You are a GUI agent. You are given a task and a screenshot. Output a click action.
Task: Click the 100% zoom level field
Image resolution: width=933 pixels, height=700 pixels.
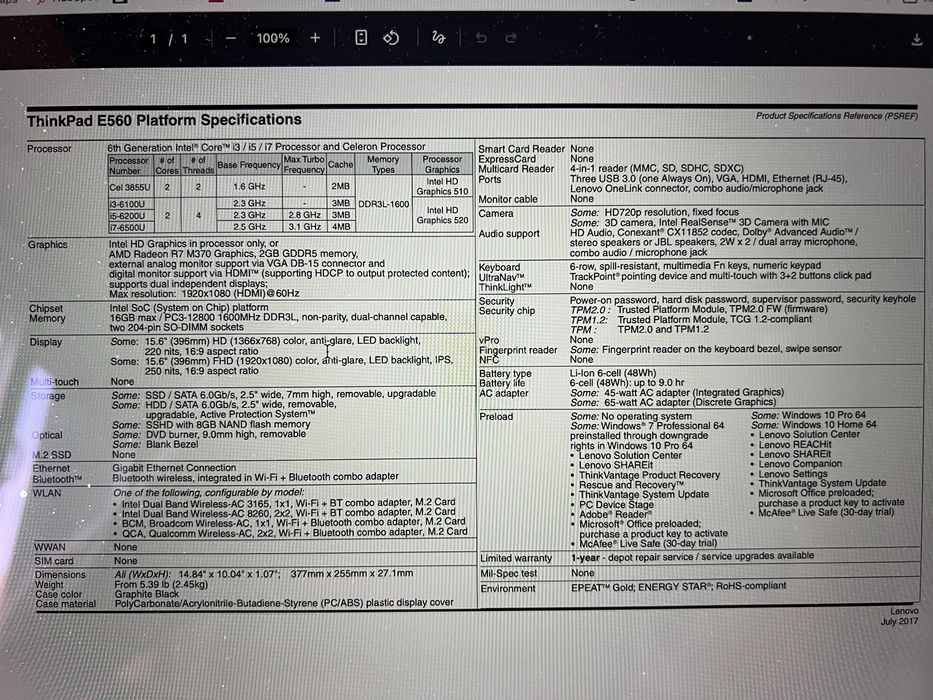coord(273,39)
